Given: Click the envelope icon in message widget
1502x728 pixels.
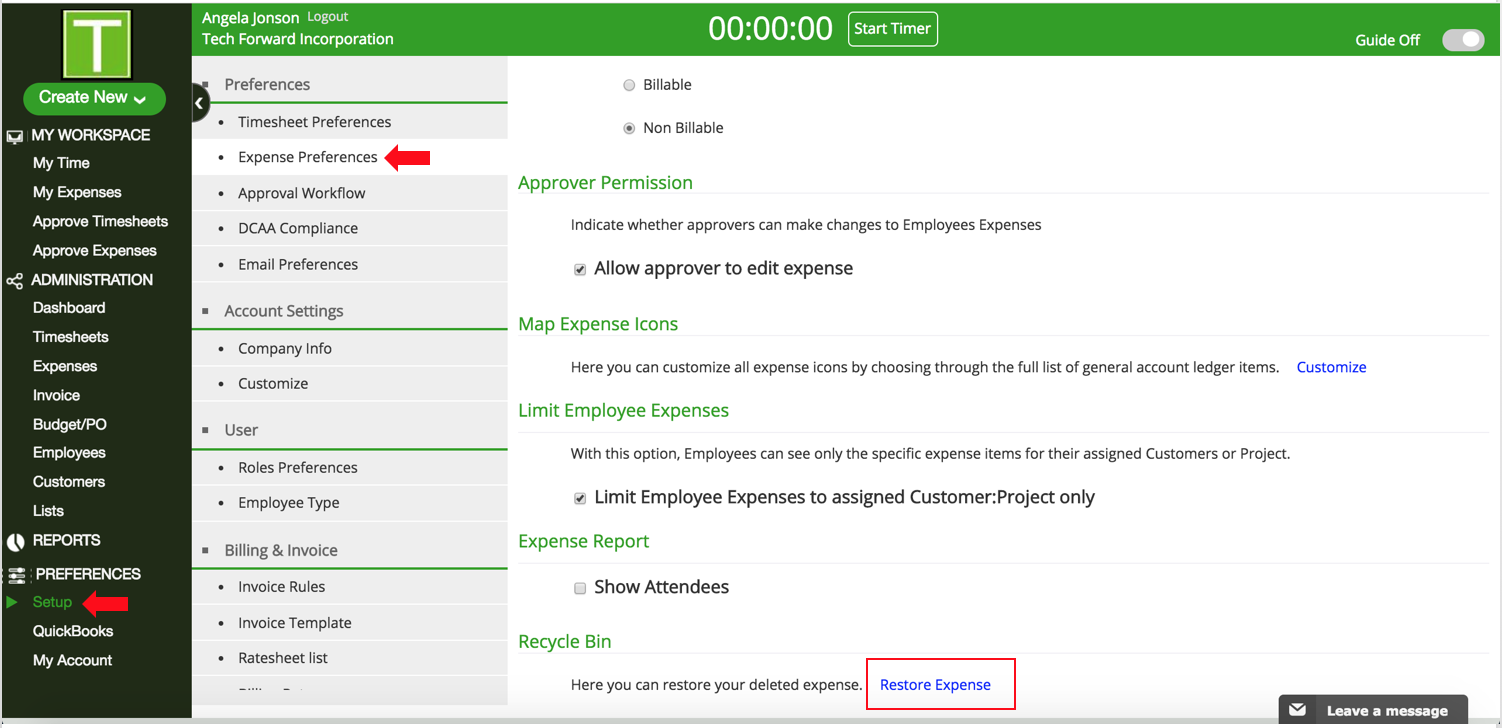Looking at the screenshot, I should 1297,710.
